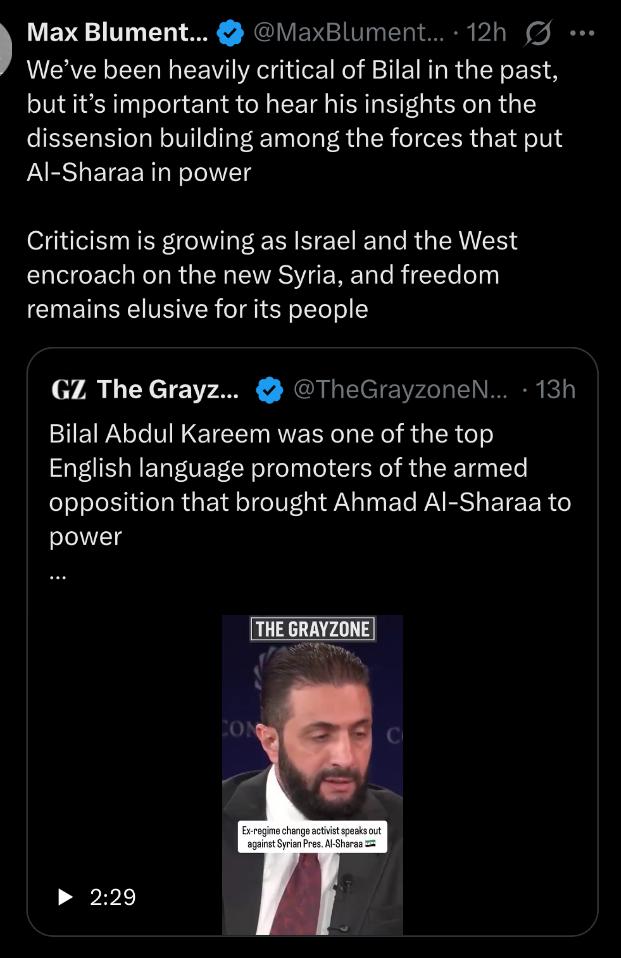Image resolution: width=621 pixels, height=958 pixels.
Task: Click THE GRAYZONE watermark on video
Action: [312, 629]
